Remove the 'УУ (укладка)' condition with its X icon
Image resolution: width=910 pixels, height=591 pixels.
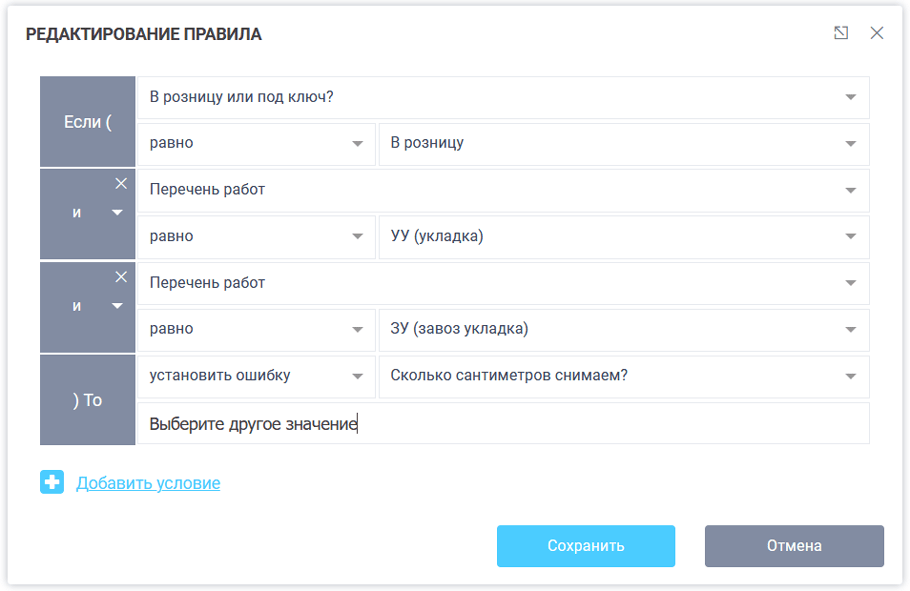pyautogui.click(x=121, y=183)
